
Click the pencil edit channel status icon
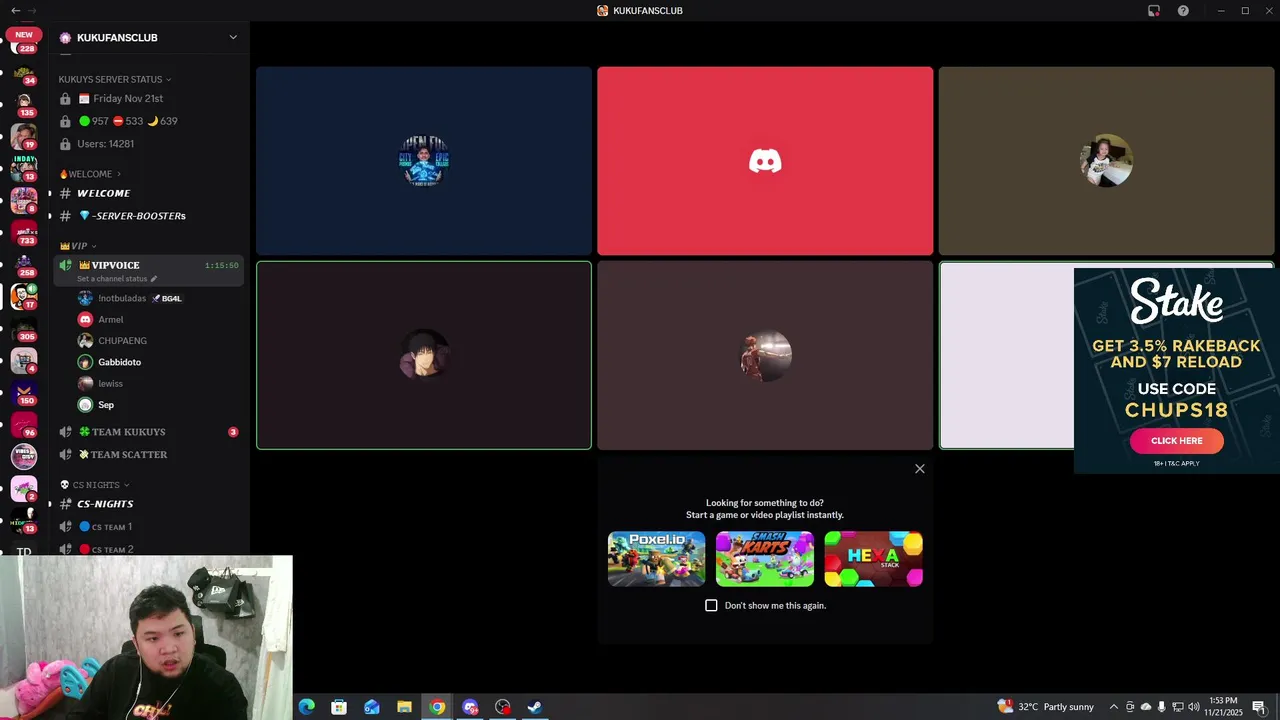pyautogui.click(x=154, y=279)
